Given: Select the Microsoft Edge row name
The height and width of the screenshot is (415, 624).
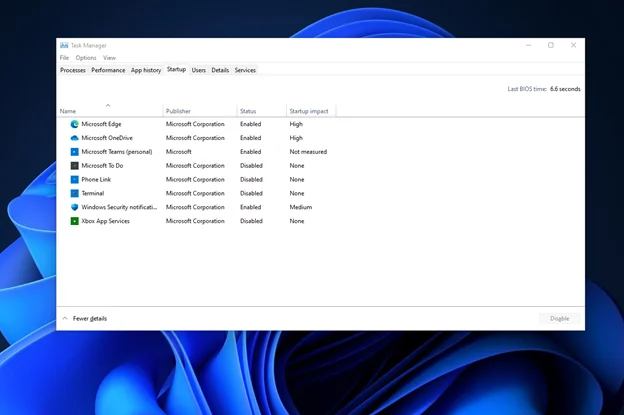Looking at the screenshot, I should click(x=101, y=124).
